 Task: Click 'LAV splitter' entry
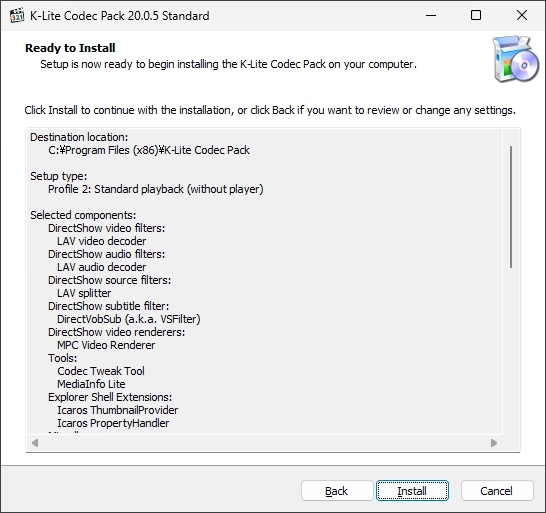(84, 293)
